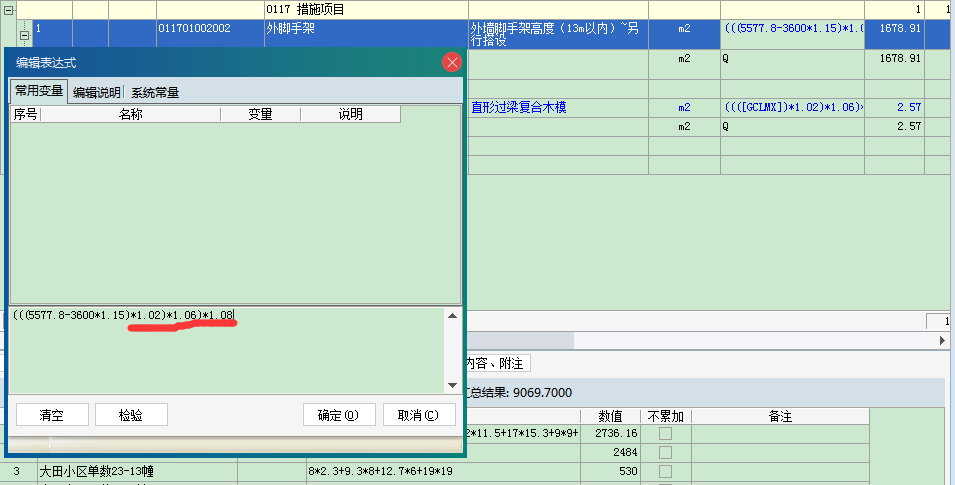Image resolution: width=955 pixels, height=485 pixels.
Task: Close the 编辑表达式 dialog
Action: 451,62
